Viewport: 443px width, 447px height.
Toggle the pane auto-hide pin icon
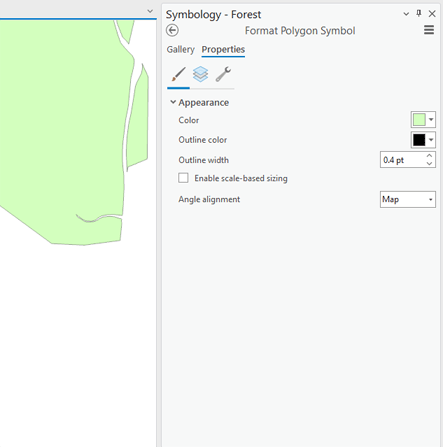coord(419,13)
